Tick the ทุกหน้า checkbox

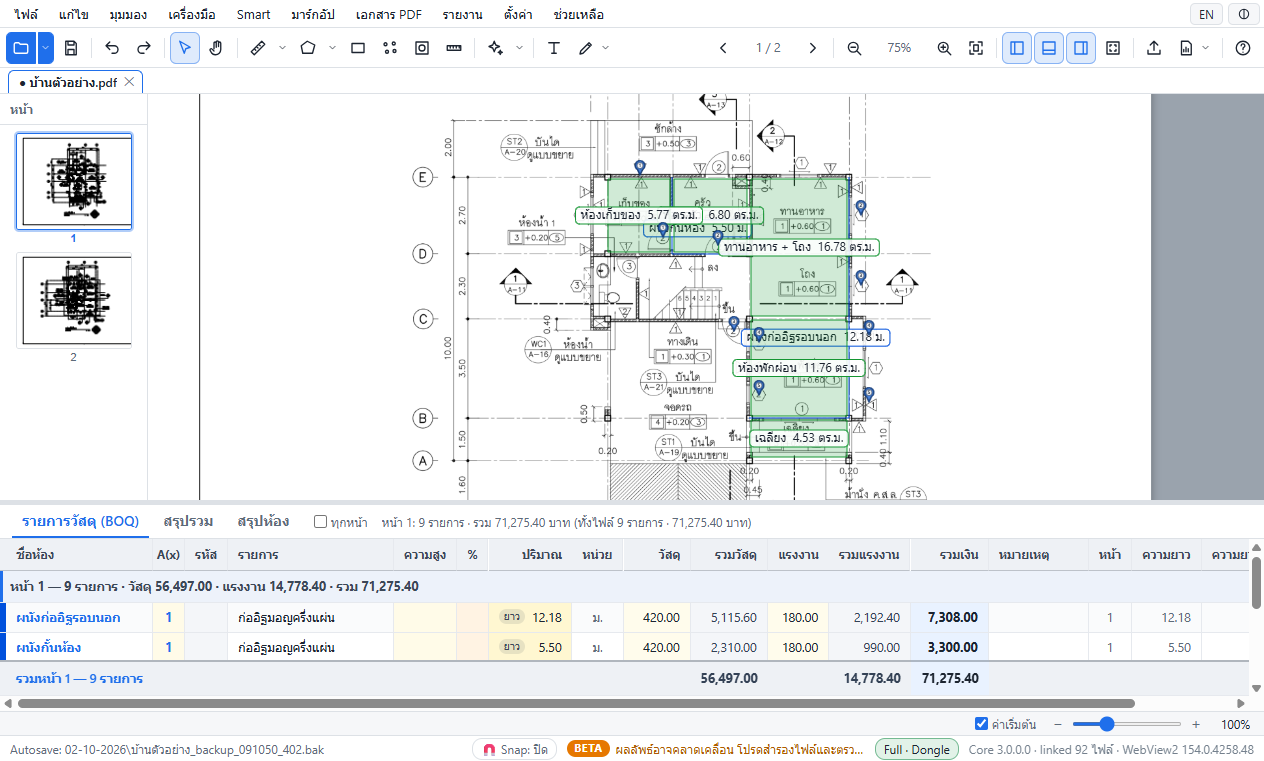point(321,522)
